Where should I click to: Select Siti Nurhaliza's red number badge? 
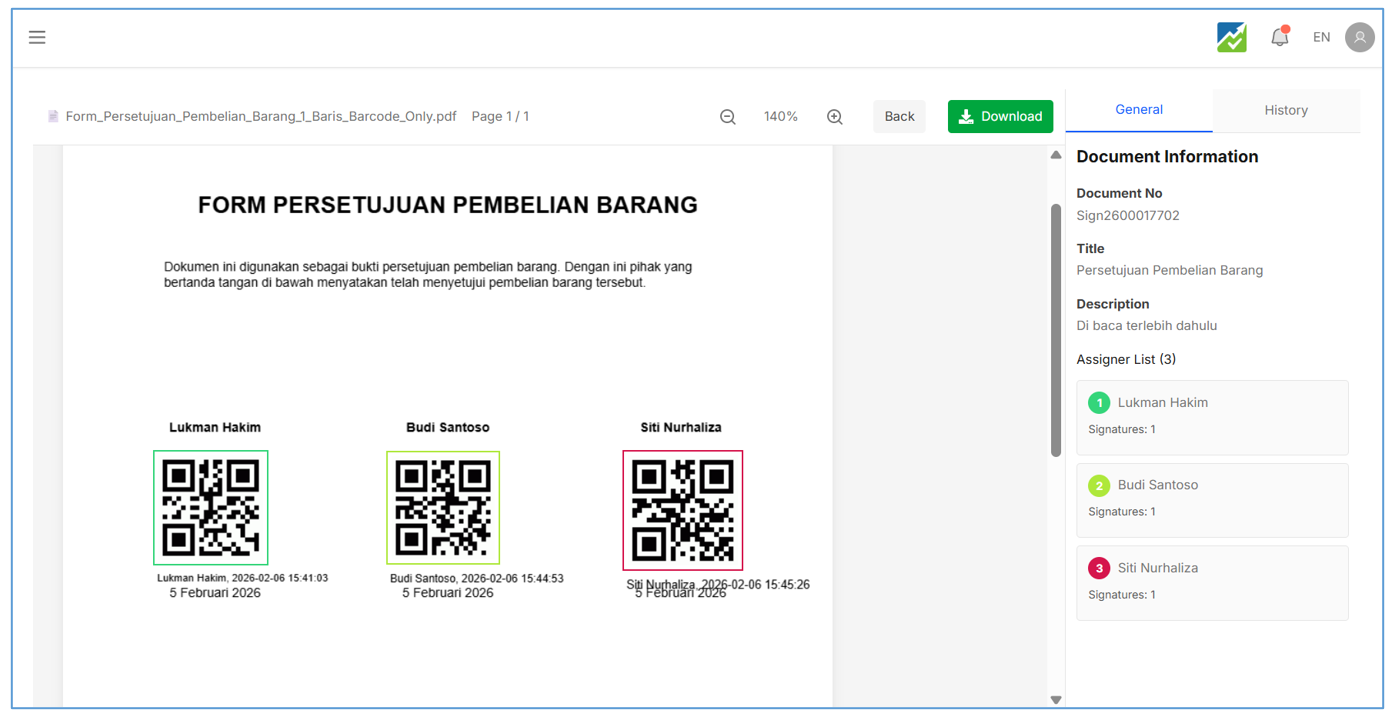[x=1099, y=568]
